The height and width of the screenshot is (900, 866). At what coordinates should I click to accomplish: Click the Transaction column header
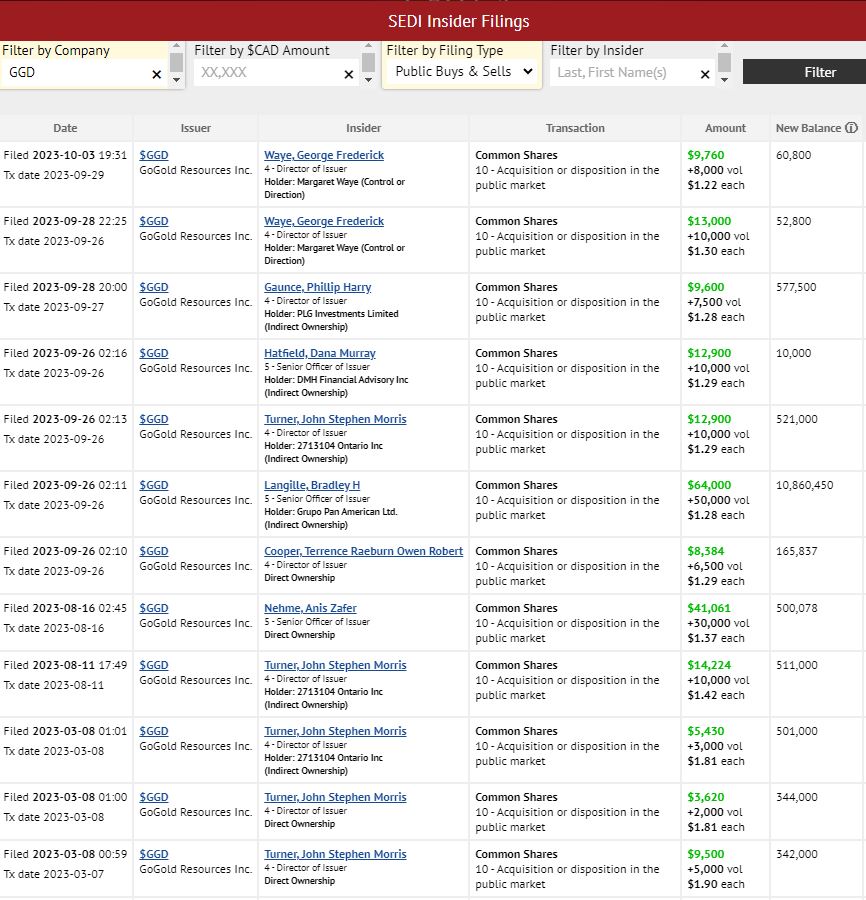(575, 128)
